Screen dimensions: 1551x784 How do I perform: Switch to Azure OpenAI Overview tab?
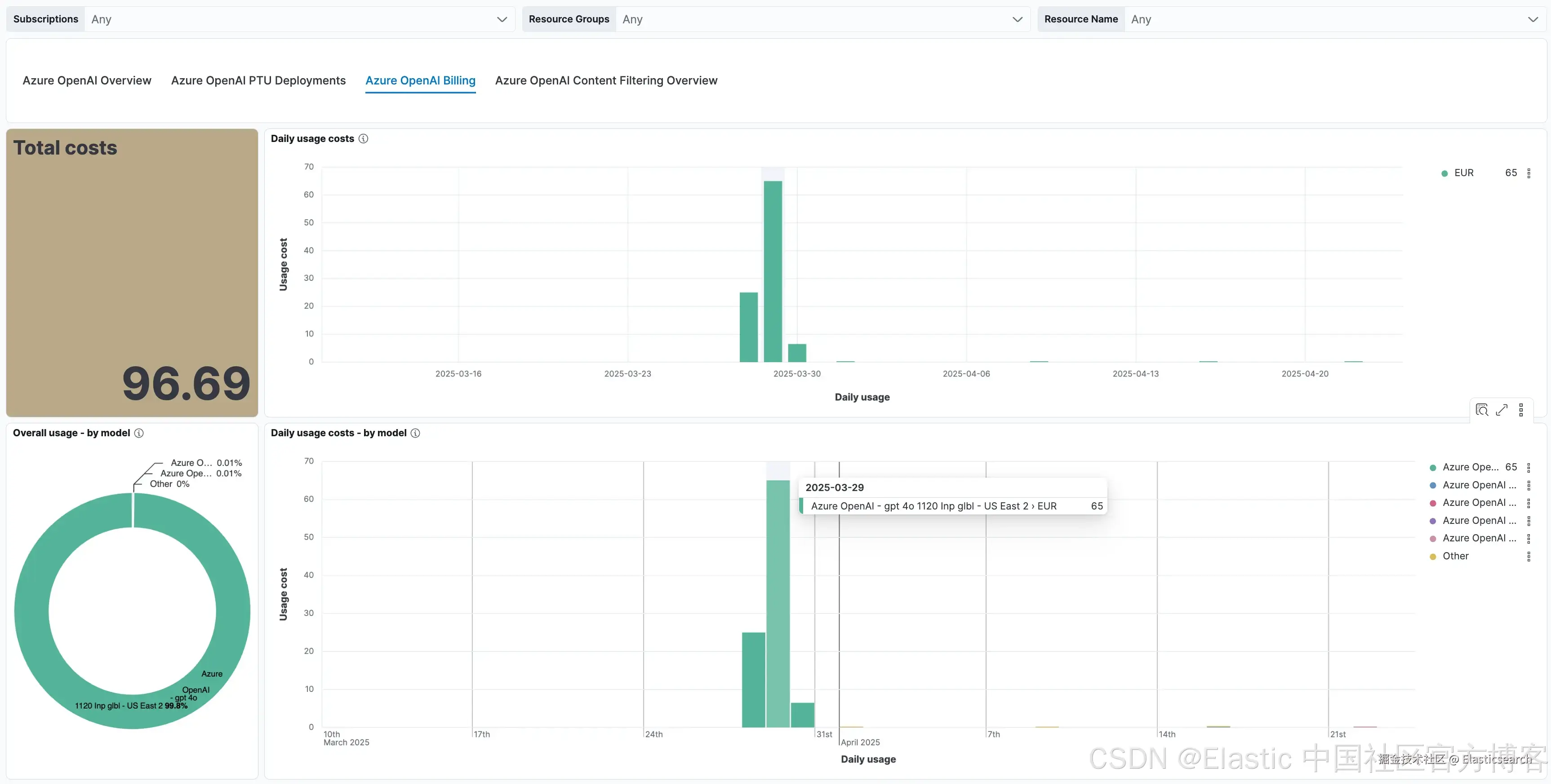click(x=87, y=80)
